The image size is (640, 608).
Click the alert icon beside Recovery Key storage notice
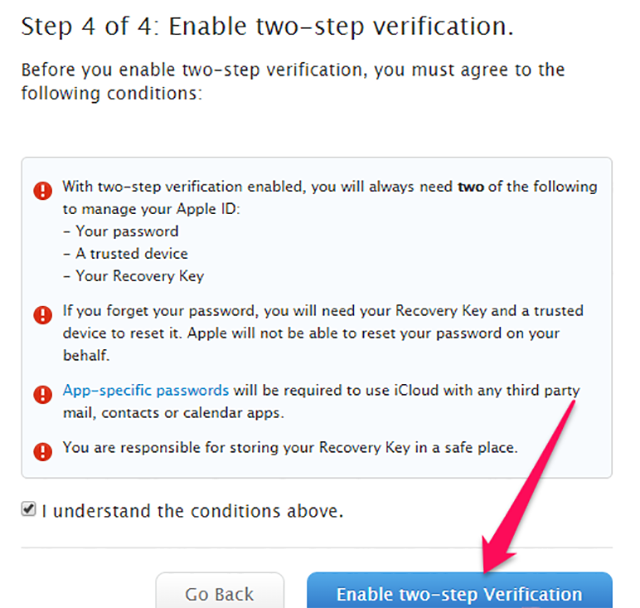tap(42, 451)
